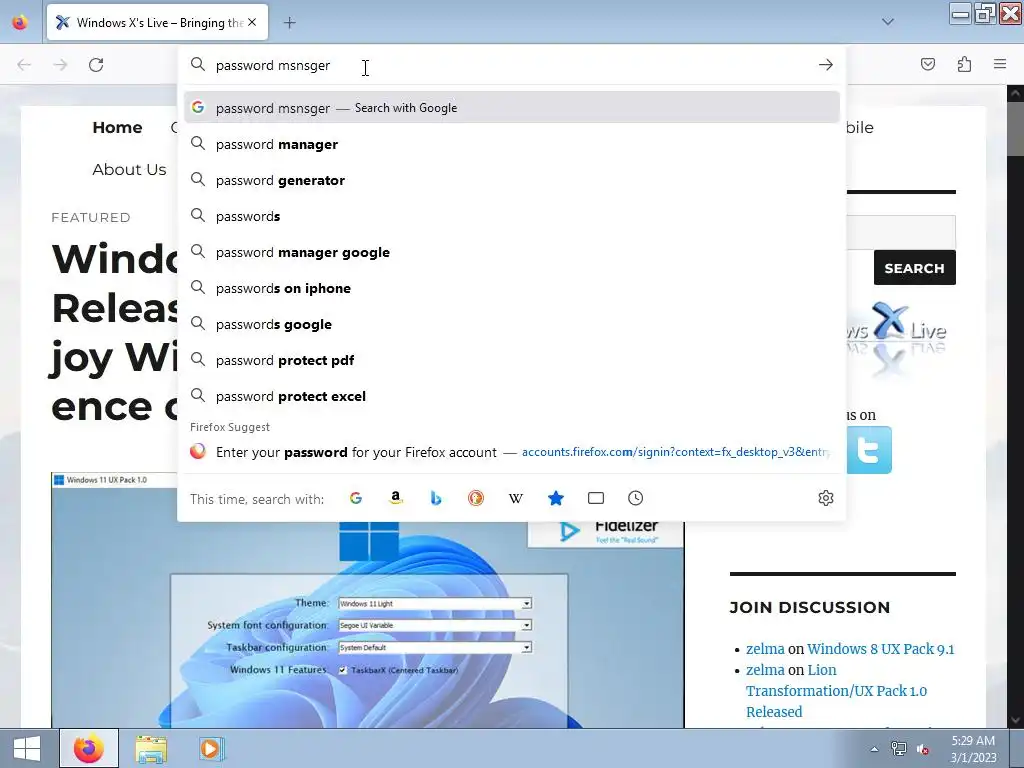1024x768 pixels.
Task: Close the Windows X's Live tab
Action: click(x=252, y=22)
